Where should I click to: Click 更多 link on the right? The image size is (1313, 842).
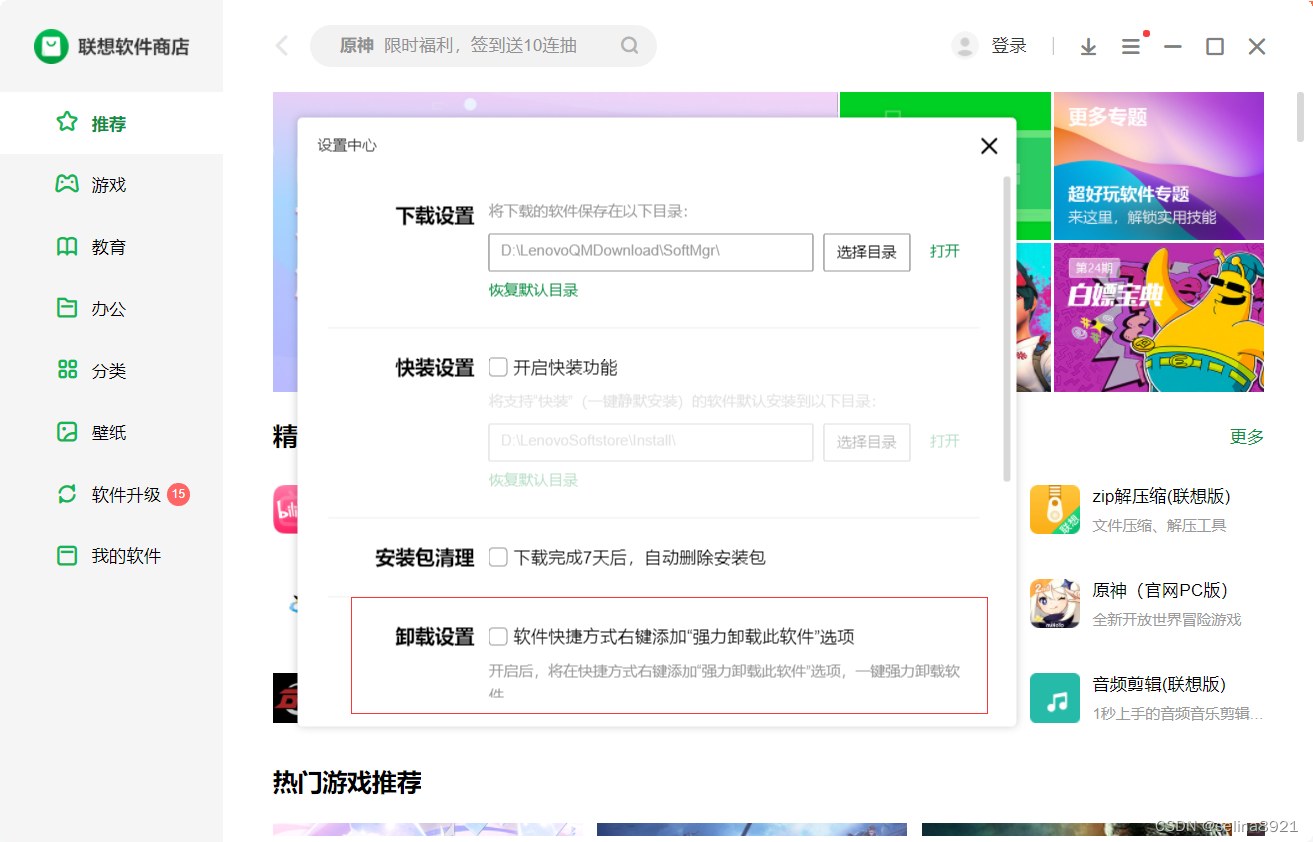click(x=1247, y=436)
